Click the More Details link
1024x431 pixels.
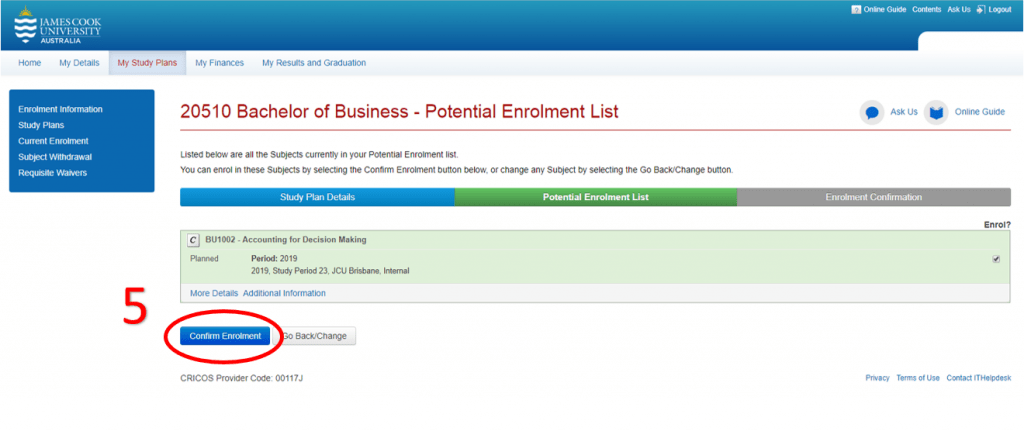214,293
